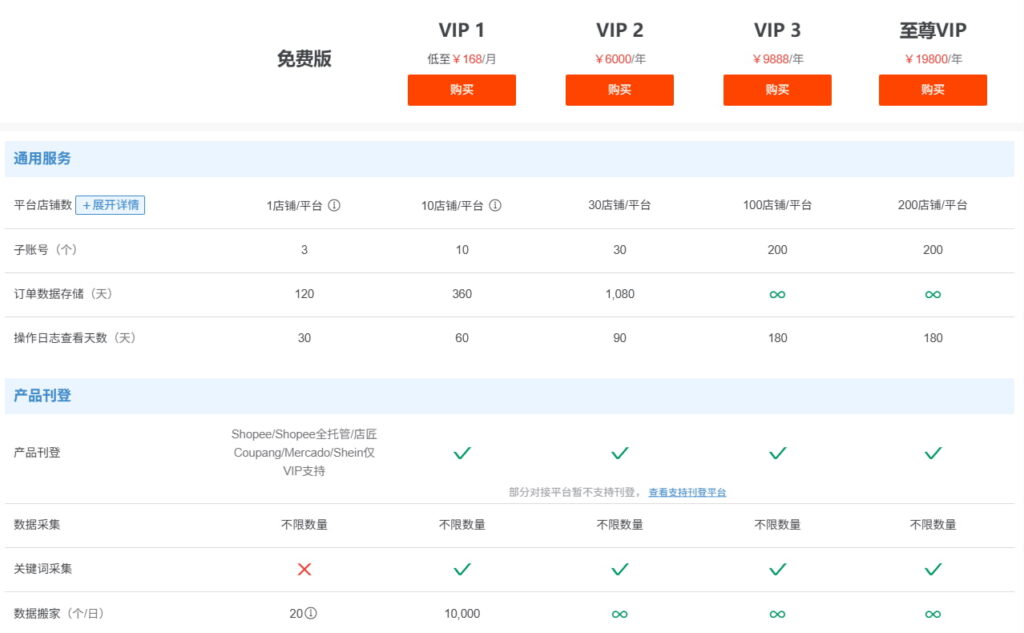
Task: Click the 免费版 column header
Action: (304, 60)
